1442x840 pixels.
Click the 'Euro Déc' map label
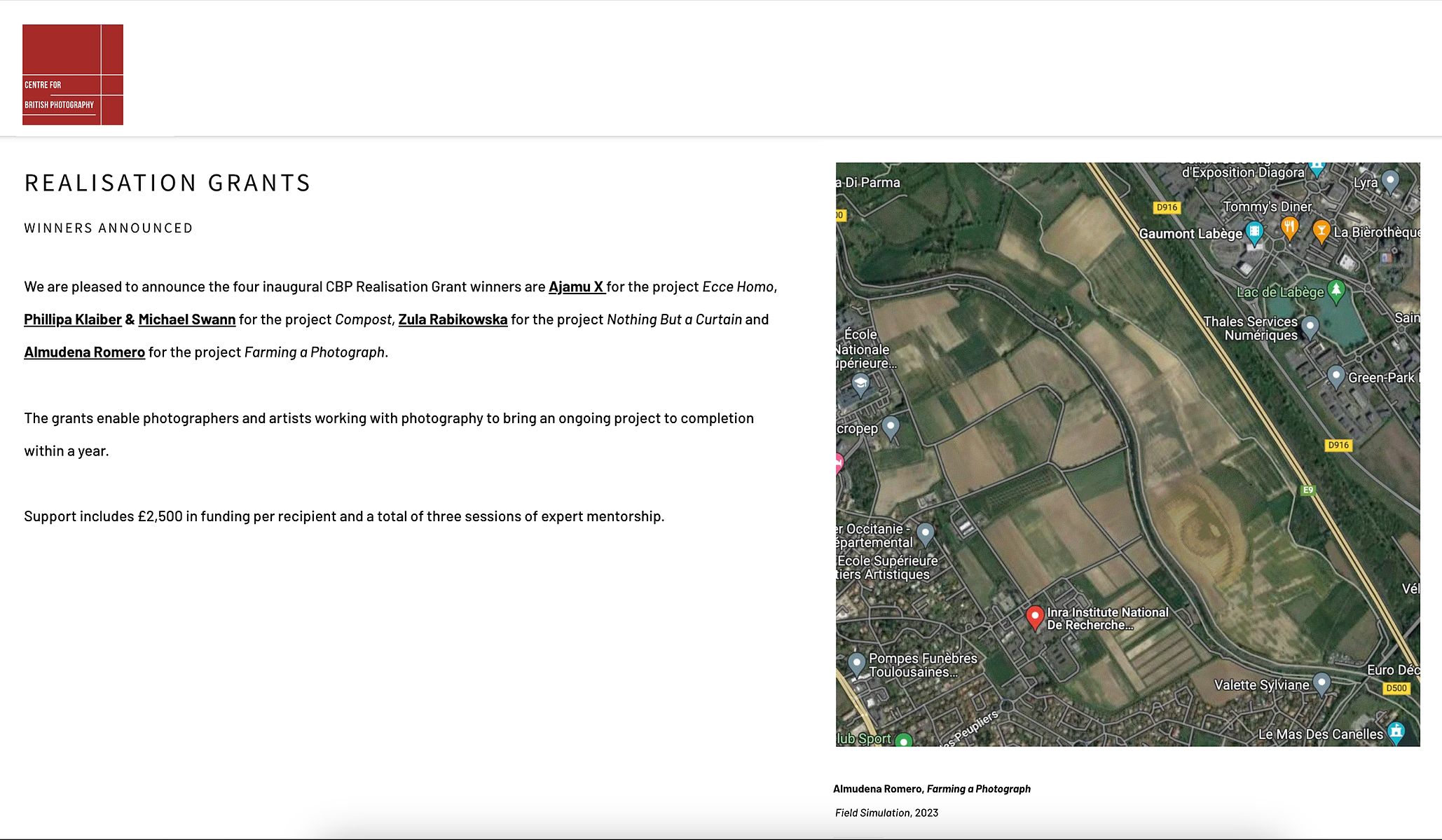[1394, 670]
